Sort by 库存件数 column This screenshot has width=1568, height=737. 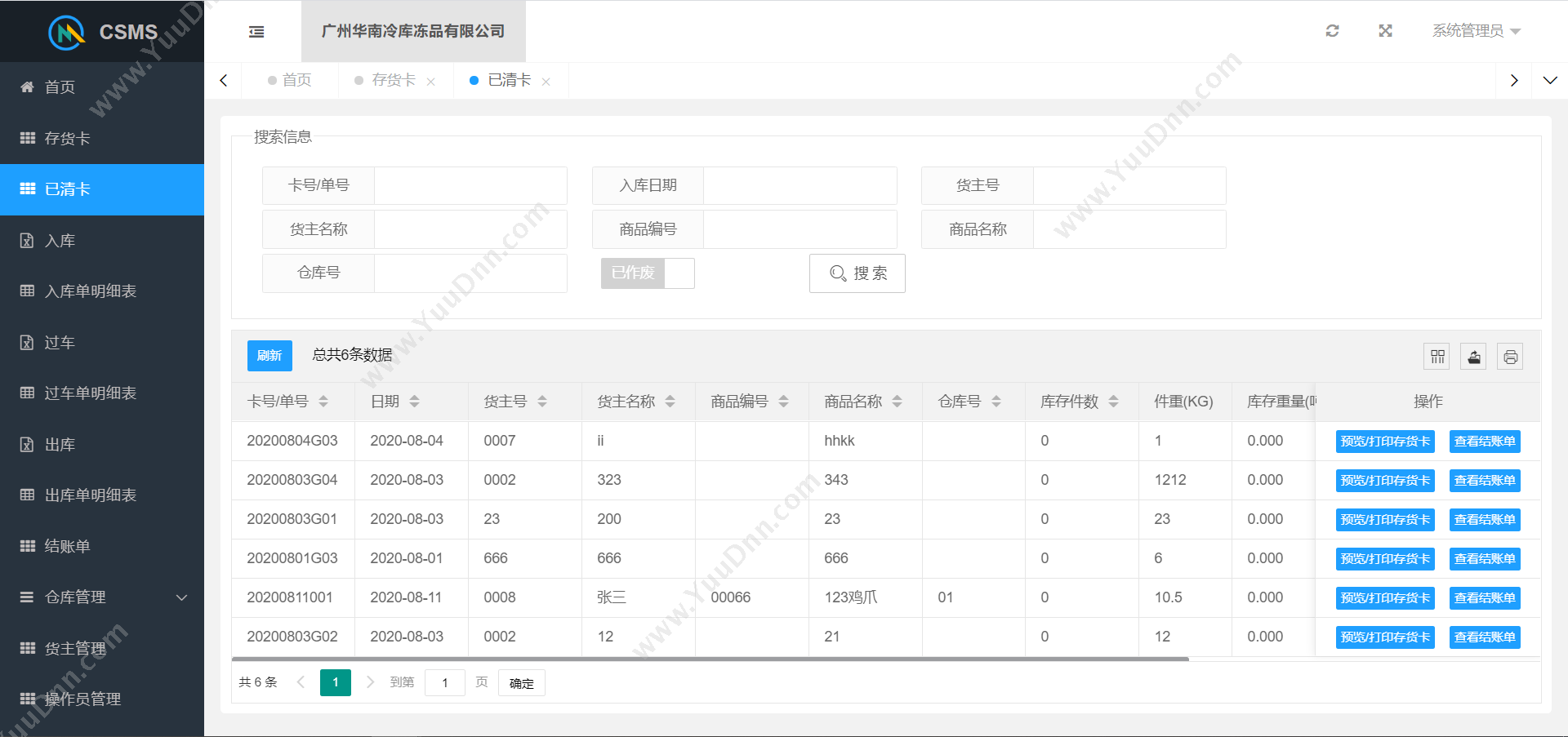coord(1114,402)
